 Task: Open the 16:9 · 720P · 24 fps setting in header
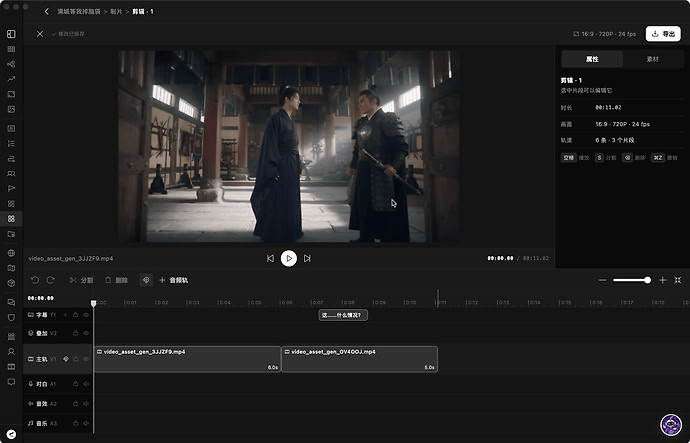[x=605, y=34]
